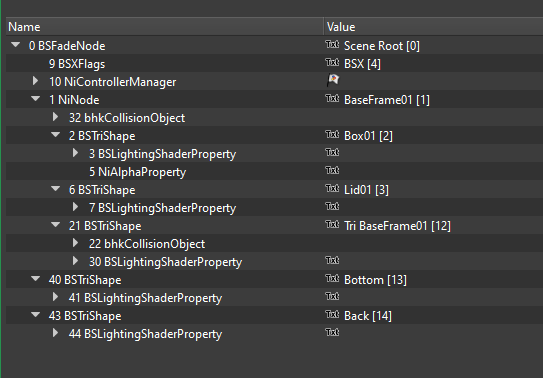
Task: Expand 30 BSLightingShaderProperty node
Action: [75, 261]
